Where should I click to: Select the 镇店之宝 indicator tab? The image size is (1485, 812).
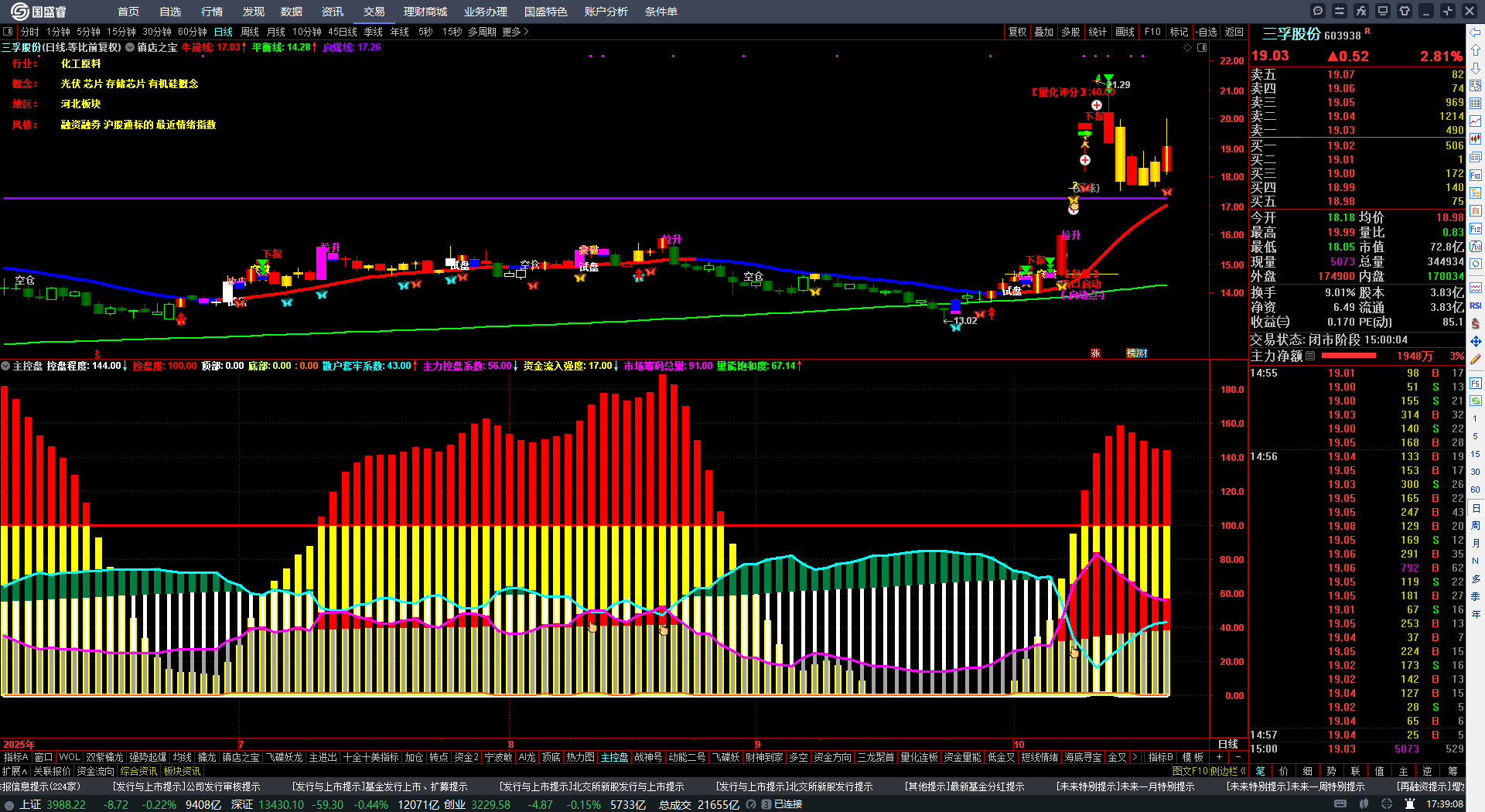click(241, 757)
